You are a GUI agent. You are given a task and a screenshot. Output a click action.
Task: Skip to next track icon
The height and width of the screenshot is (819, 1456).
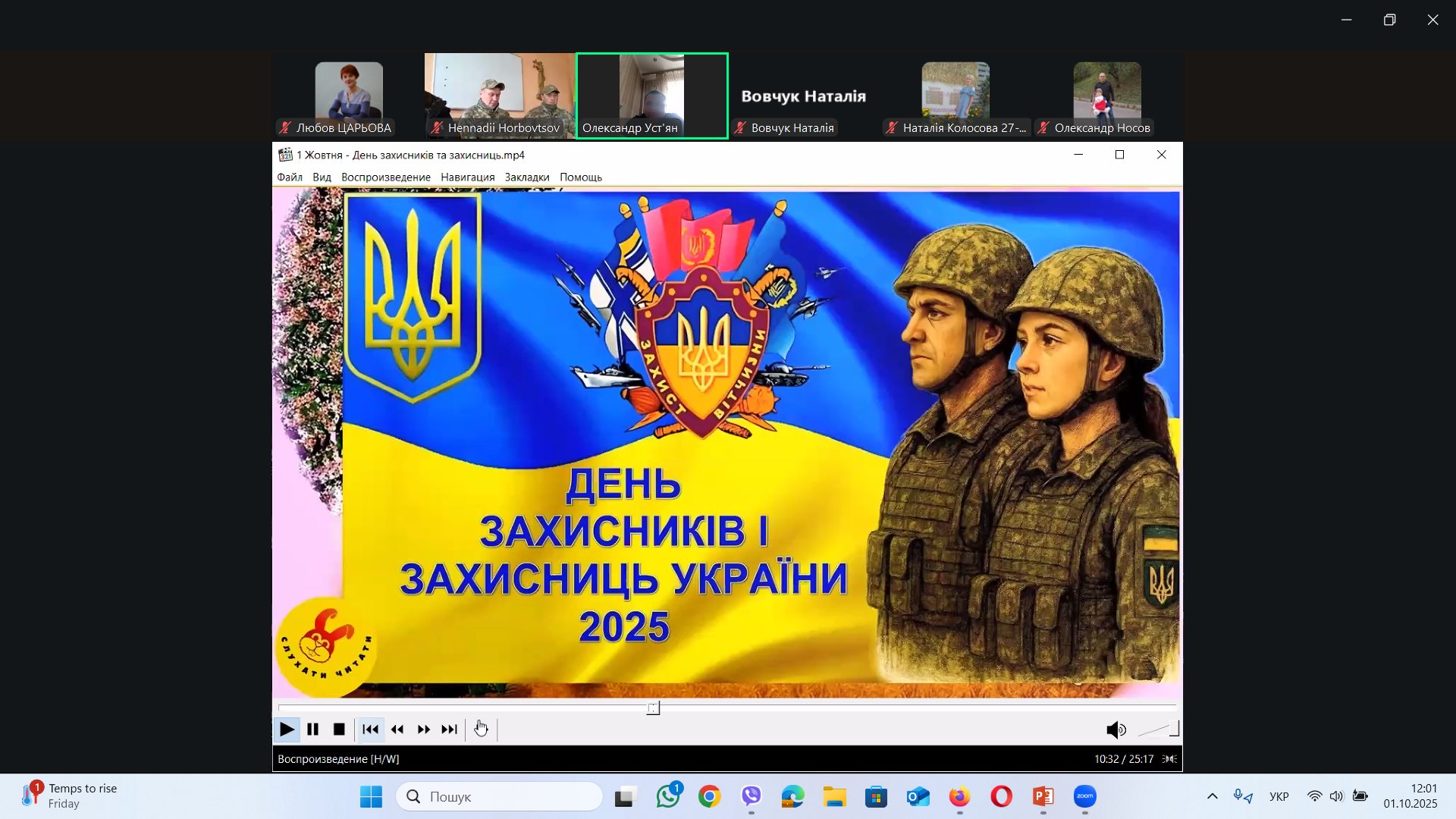(450, 730)
